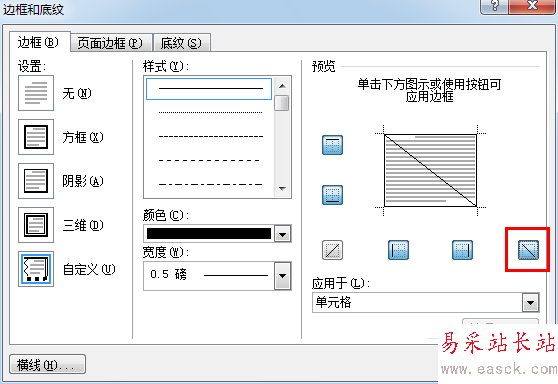Toggle the right border button in preview
The height and width of the screenshot is (384, 558).
click(x=462, y=250)
